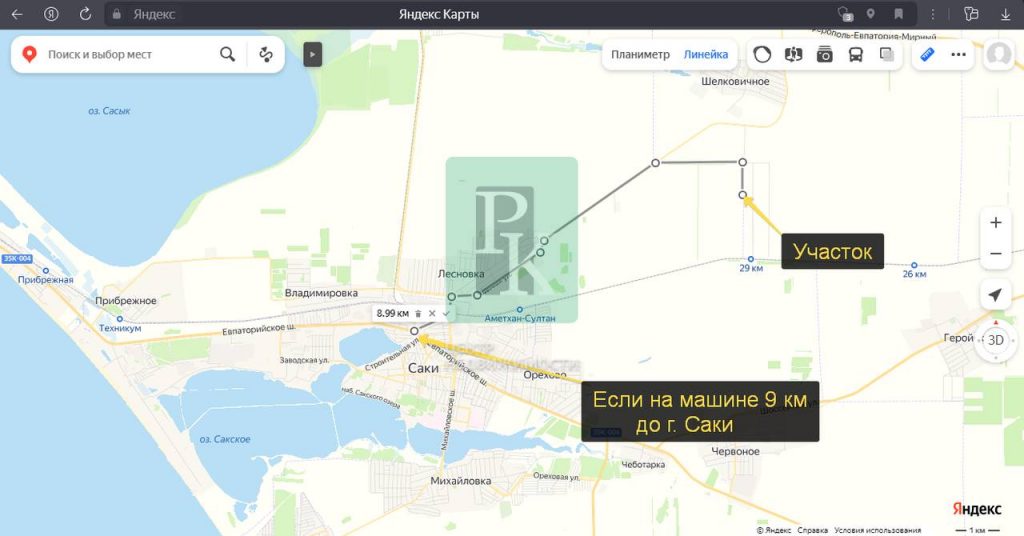Click the Лесновка village label
This screenshot has width=1024, height=536.
pyautogui.click(x=461, y=274)
